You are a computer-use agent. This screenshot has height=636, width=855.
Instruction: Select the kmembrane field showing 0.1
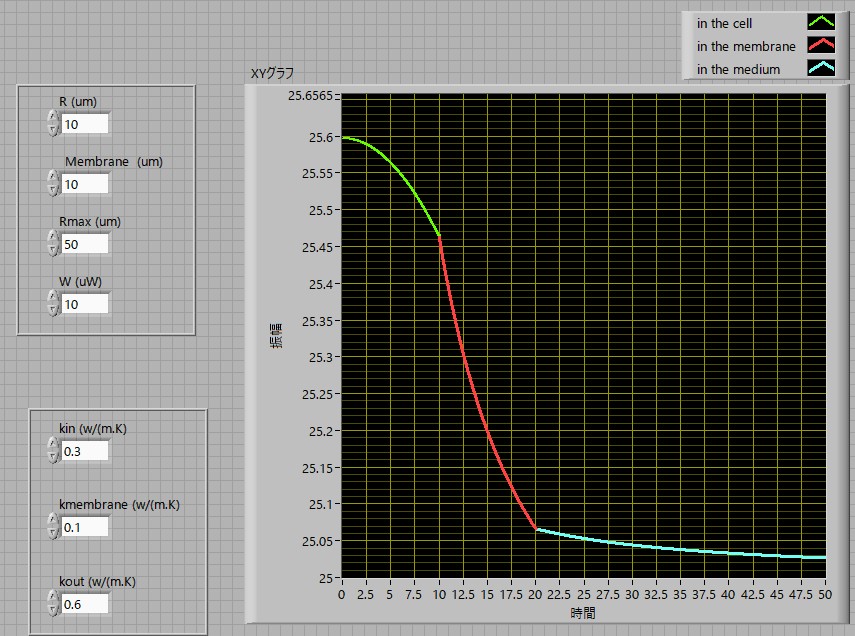tap(85, 526)
